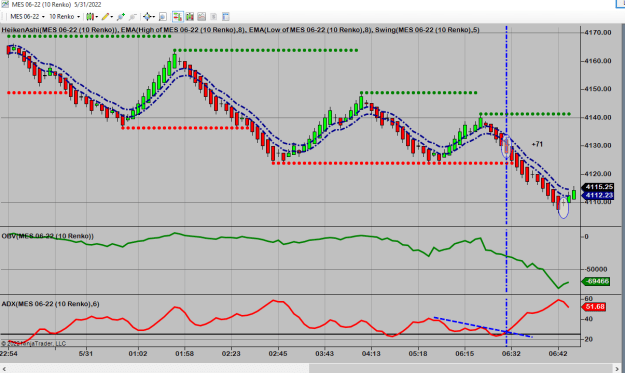The image size is (625, 373).
Task: Show the Data Box via toolbar icon
Action: click(163, 17)
